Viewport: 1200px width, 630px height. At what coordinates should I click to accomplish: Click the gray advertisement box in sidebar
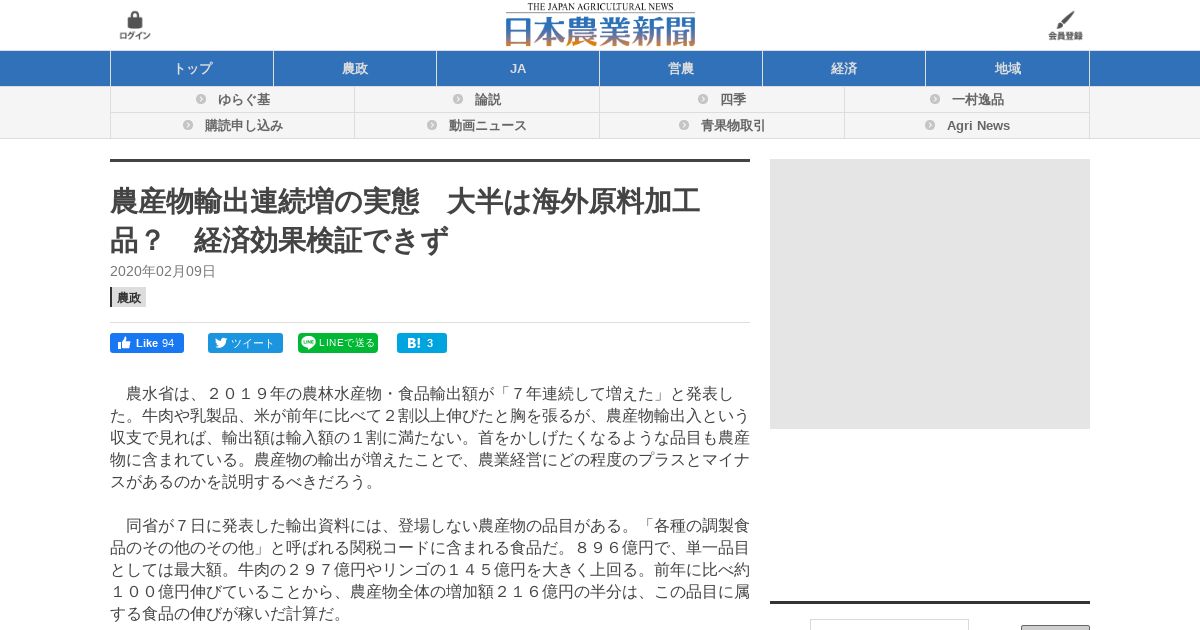930,294
